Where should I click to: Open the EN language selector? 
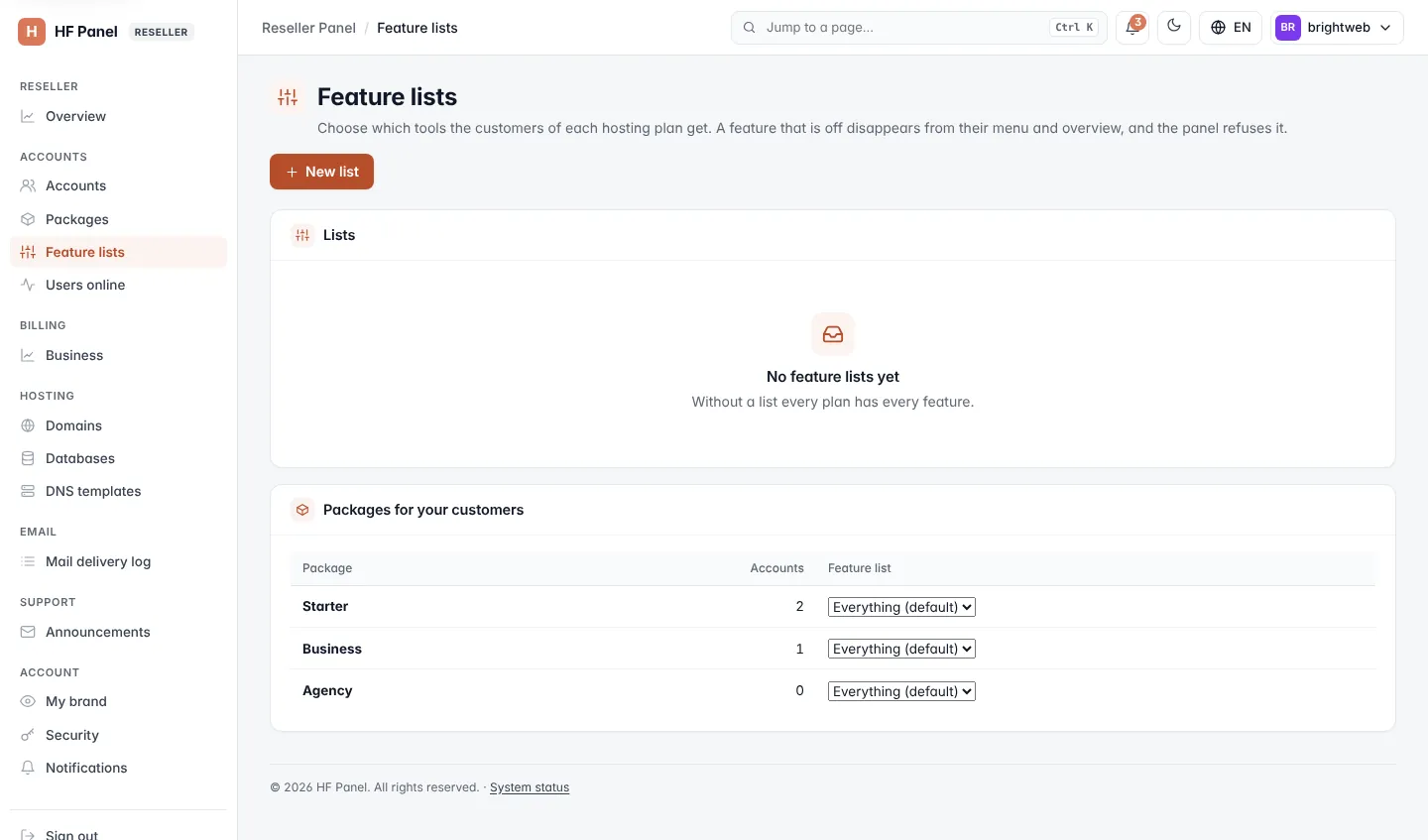click(1231, 28)
